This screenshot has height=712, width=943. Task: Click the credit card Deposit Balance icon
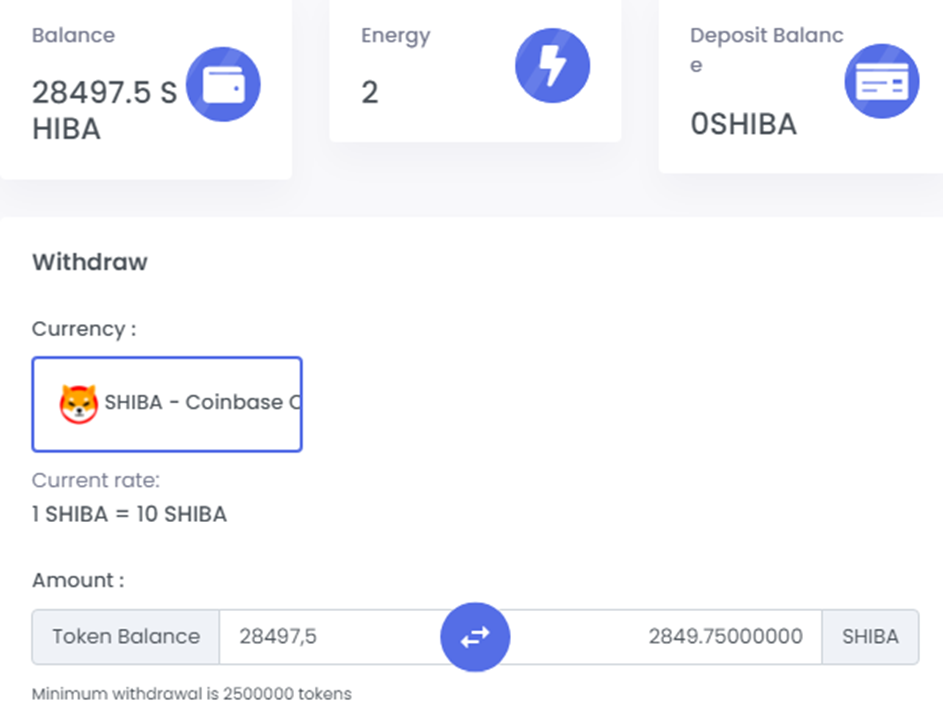coord(881,81)
